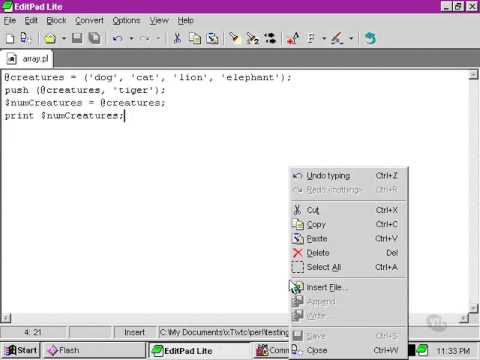
Task: Click the green EditPad system tray icon
Action: (x=422, y=350)
